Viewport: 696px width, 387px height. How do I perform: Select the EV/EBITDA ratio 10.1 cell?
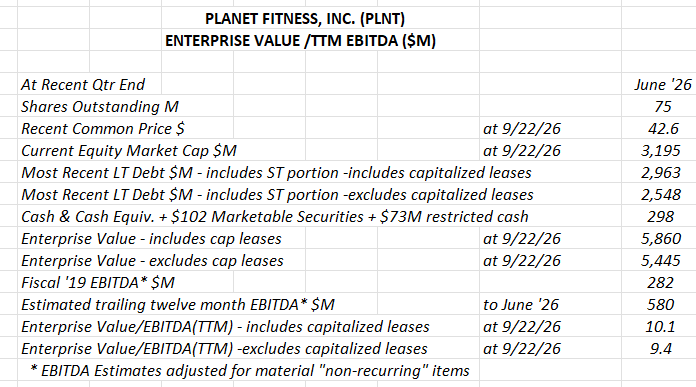point(660,327)
